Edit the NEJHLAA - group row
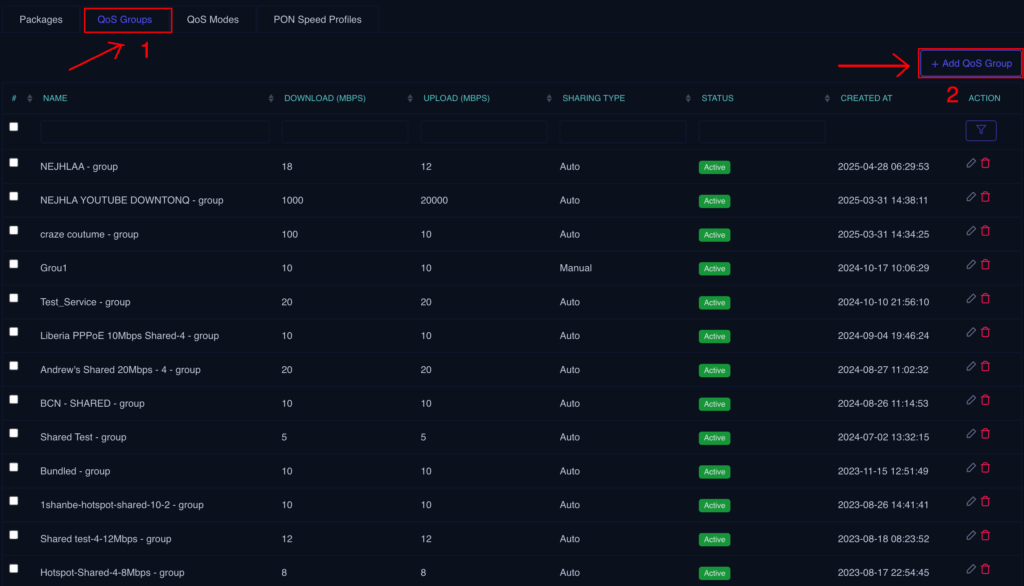Viewport: 1024px width, 586px height. tap(971, 163)
